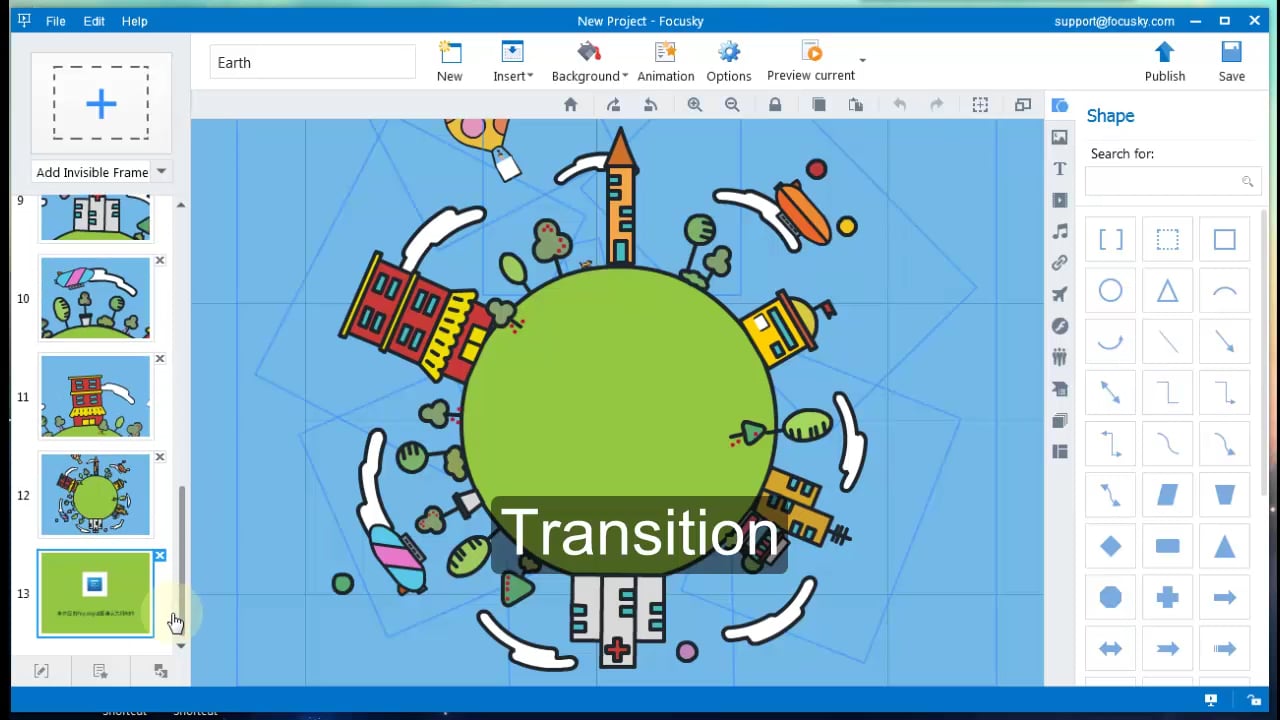Click the frame list scroll down arrow

click(x=181, y=646)
